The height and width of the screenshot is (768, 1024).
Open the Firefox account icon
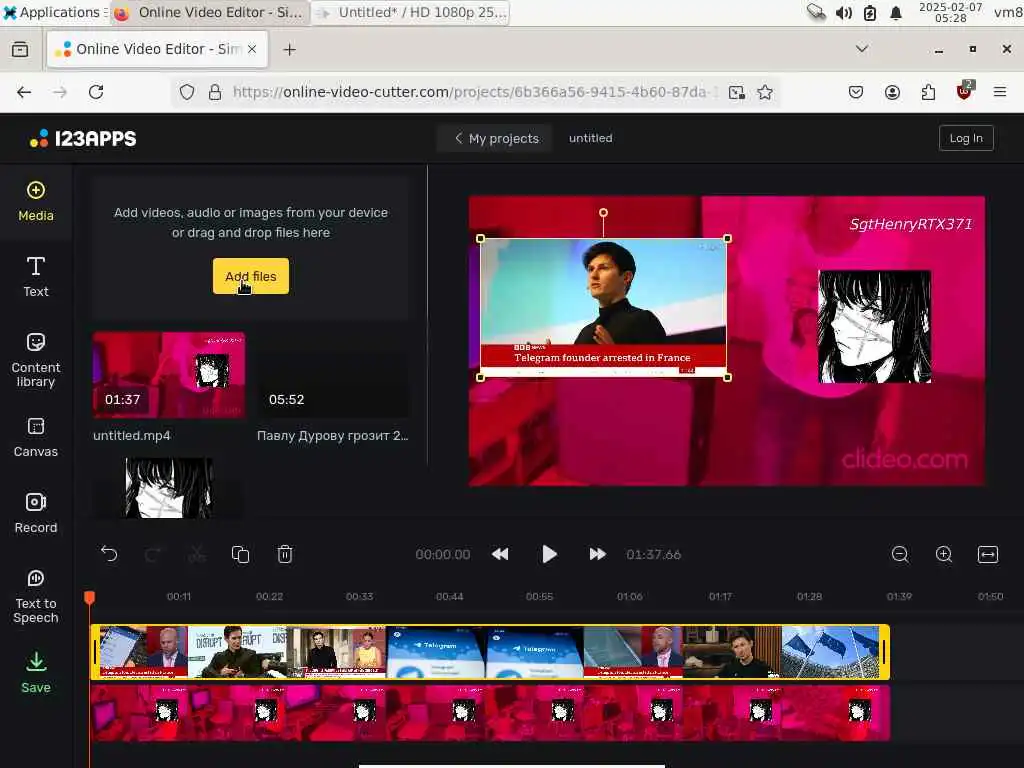coord(892,92)
